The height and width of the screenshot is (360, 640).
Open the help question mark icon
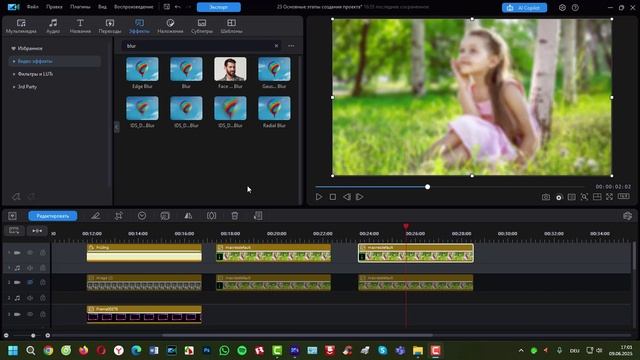[x=575, y=7]
